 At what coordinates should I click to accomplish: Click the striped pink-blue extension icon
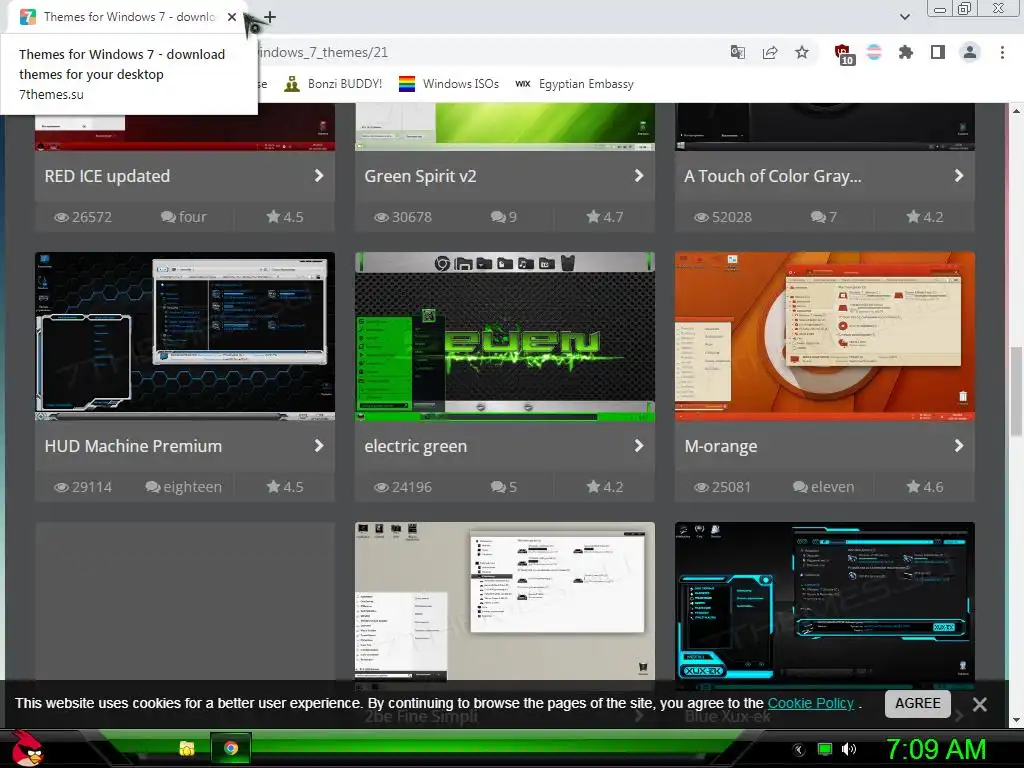pyautogui.click(x=874, y=53)
